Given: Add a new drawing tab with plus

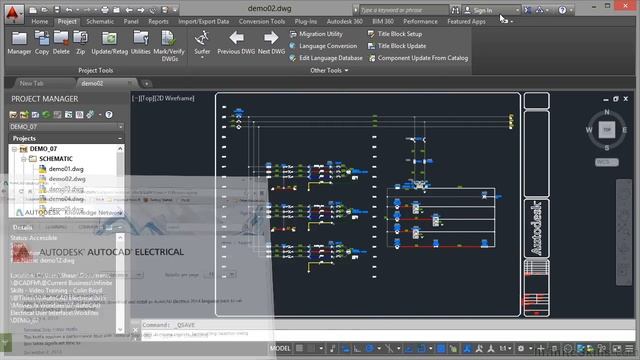Looking at the screenshot, I should (146, 84).
